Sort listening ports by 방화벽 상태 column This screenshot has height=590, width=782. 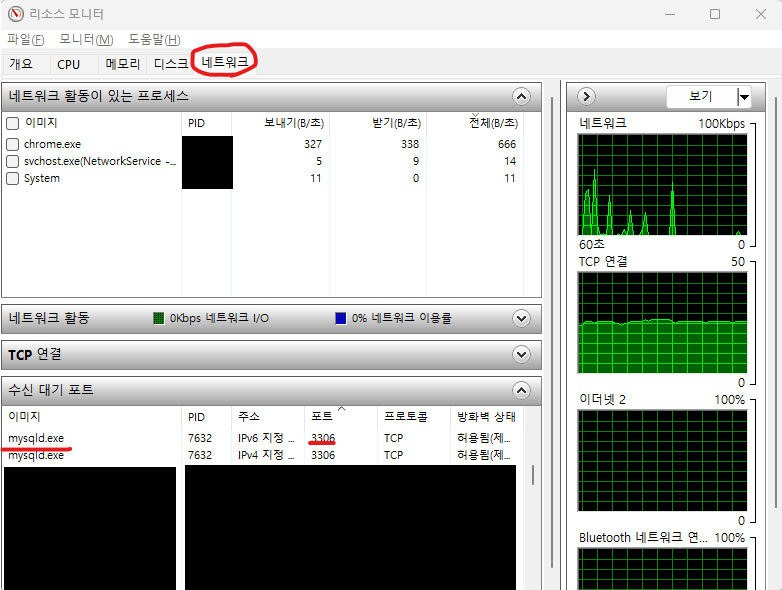[x=487, y=416]
